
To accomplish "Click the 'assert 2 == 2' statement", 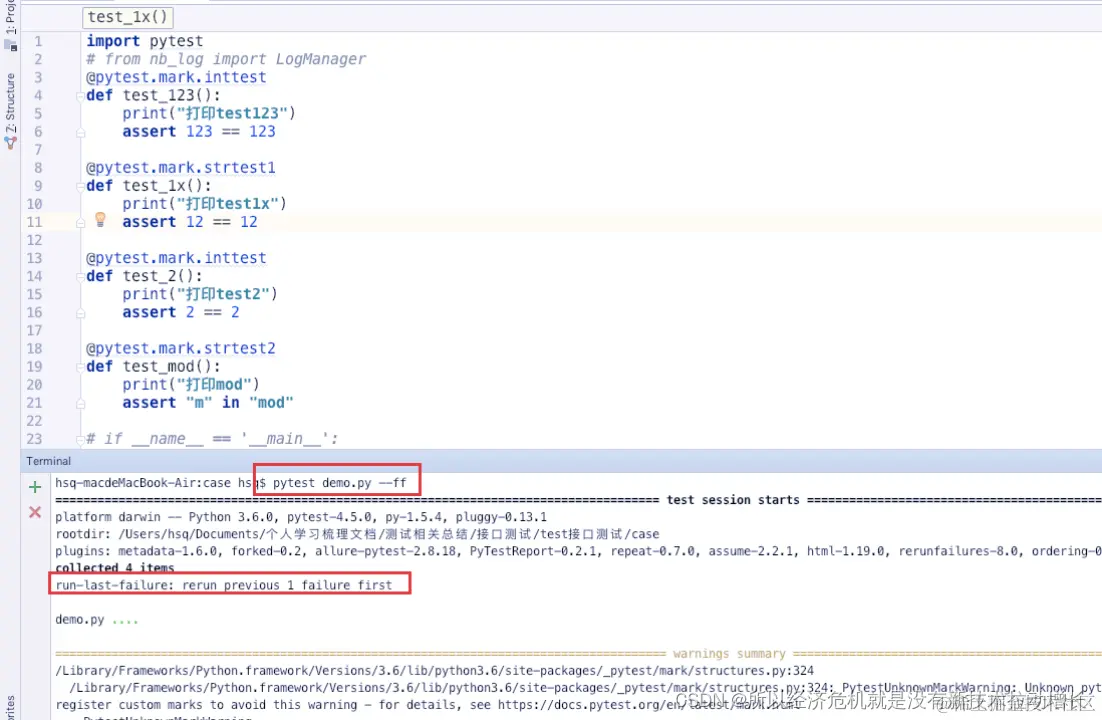I will [x=181, y=312].
